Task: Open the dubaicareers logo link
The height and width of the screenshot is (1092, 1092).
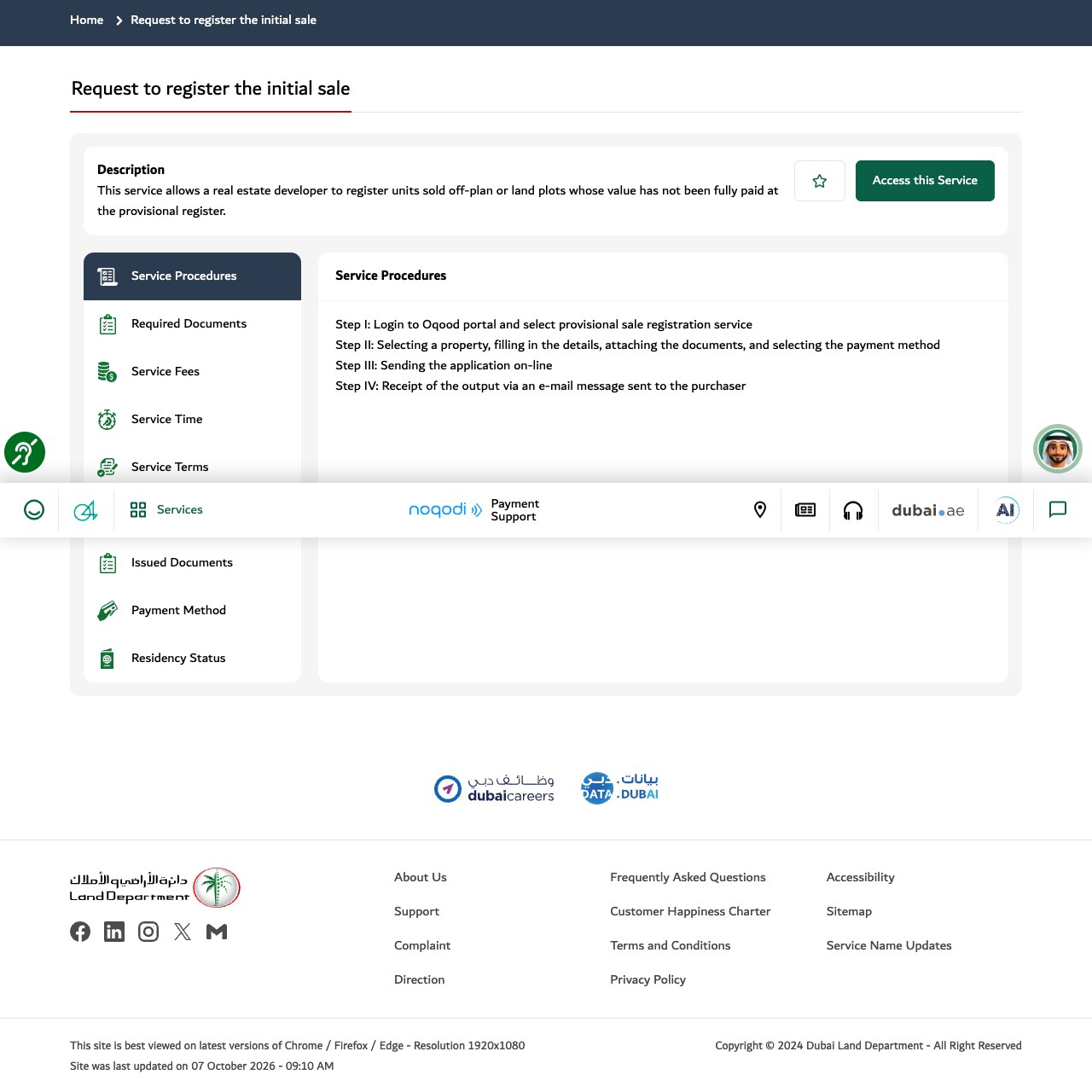Action: point(494,788)
